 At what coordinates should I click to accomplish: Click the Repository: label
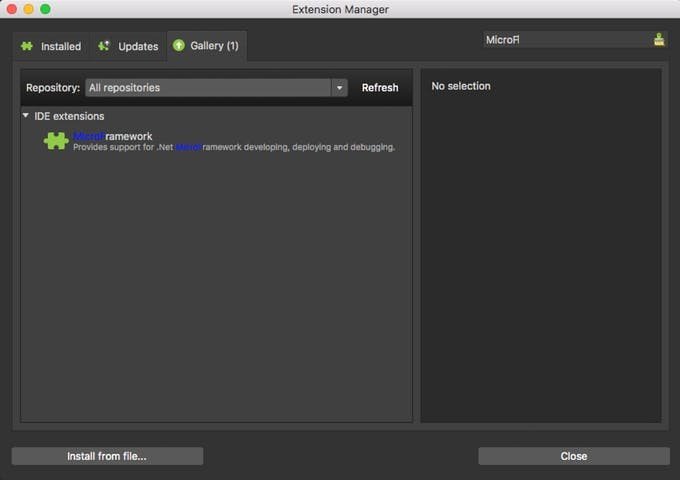tap(53, 88)
